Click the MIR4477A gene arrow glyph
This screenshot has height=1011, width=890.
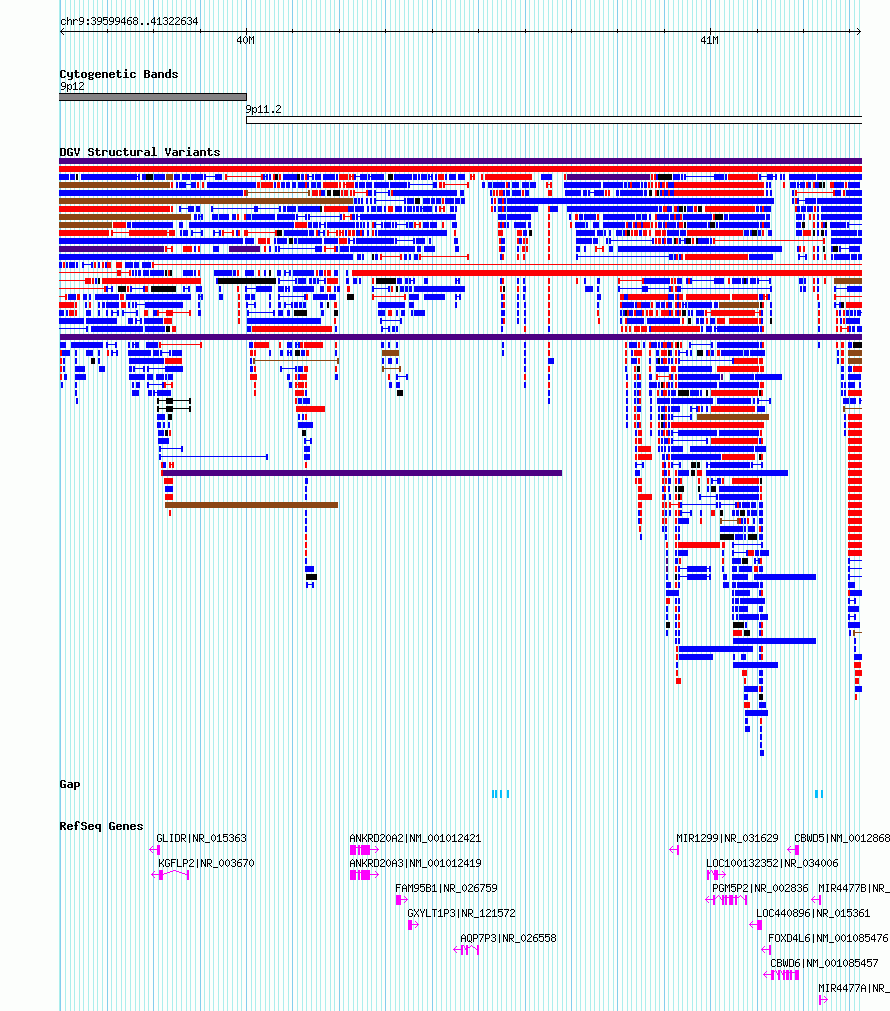coord(824,1000)
